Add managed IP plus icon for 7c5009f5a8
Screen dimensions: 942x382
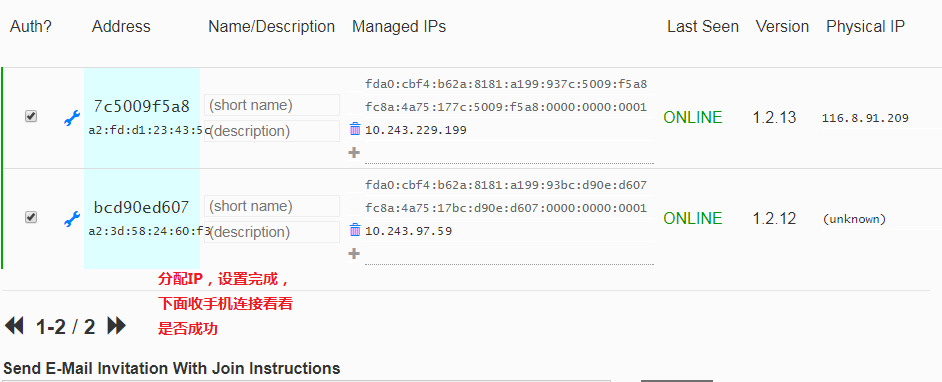[354, 153]
